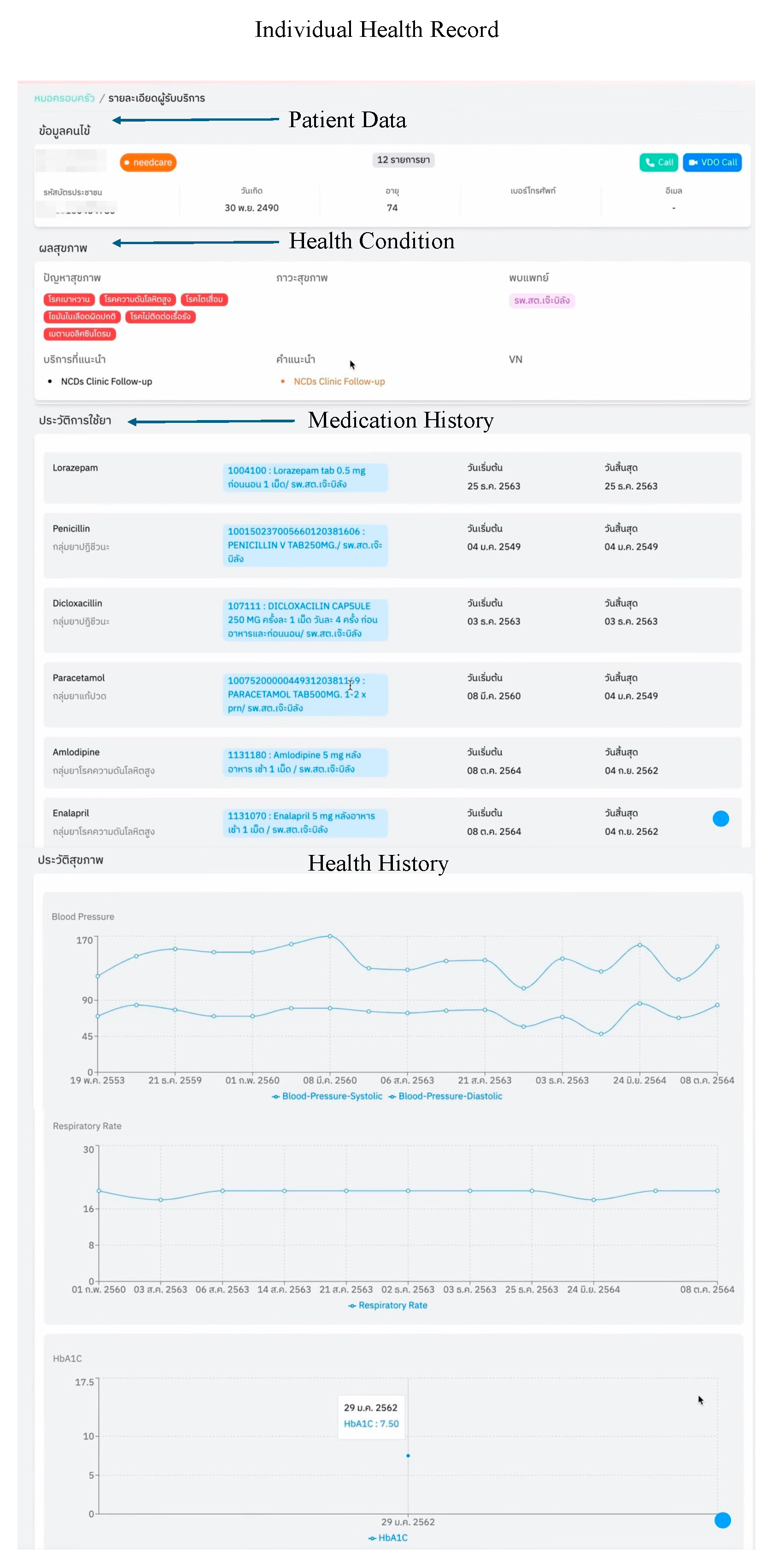Image resolution: width=772 pixels, height=1568 pixels.
Task: Click the green Call button
Action: click(658, 163)
